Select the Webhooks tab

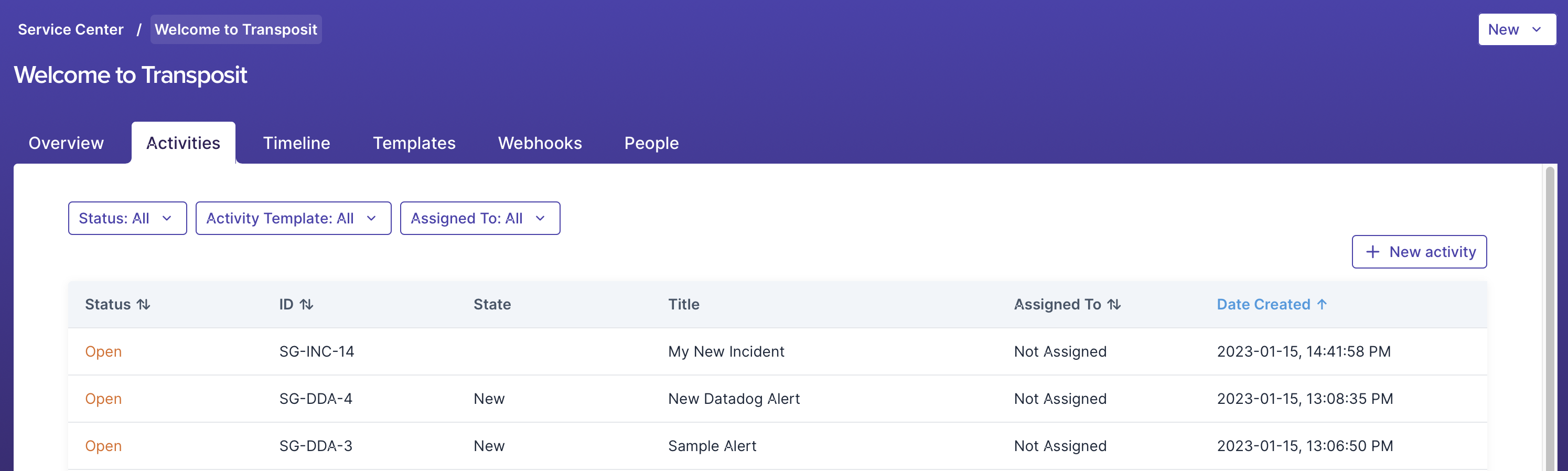pyautogui.click(x=540, y=143)
